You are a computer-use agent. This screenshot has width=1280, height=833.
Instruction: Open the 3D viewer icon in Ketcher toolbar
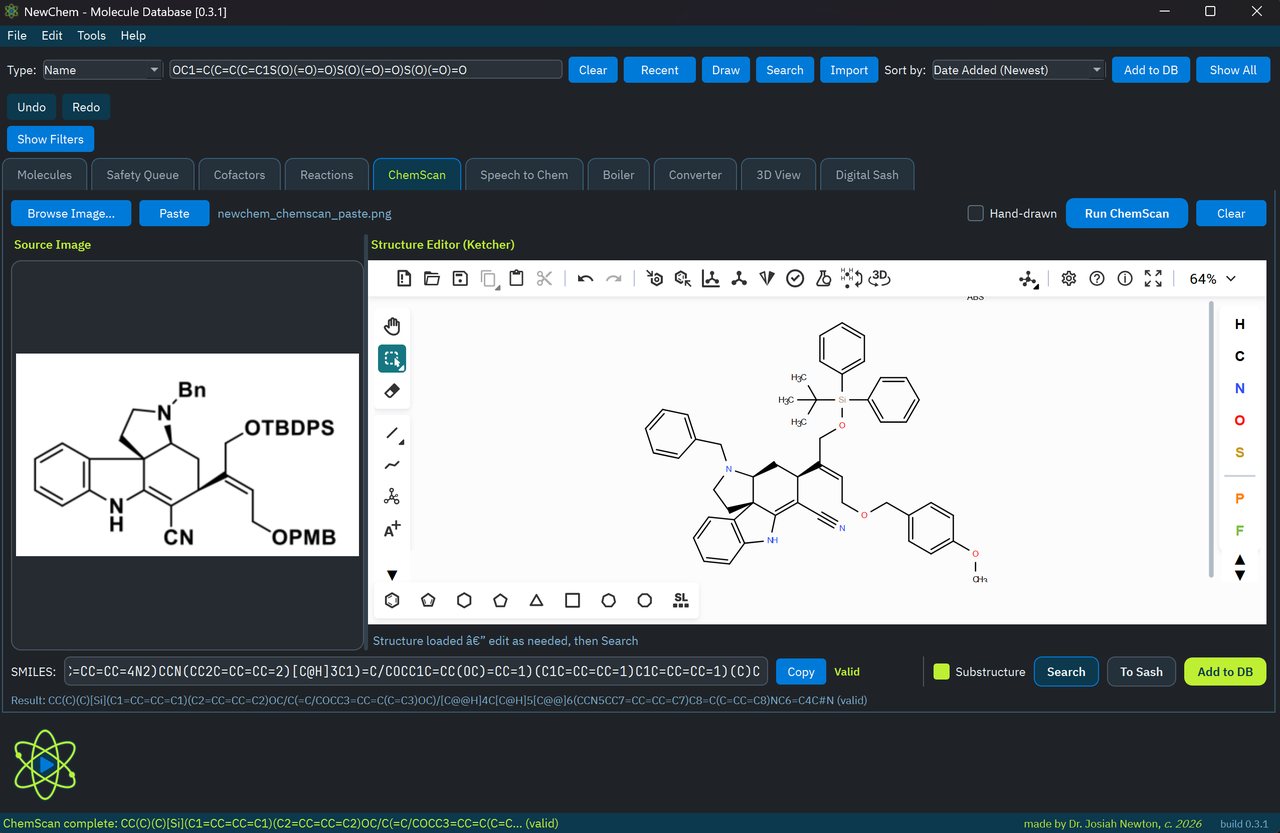(x=880, y=278)
